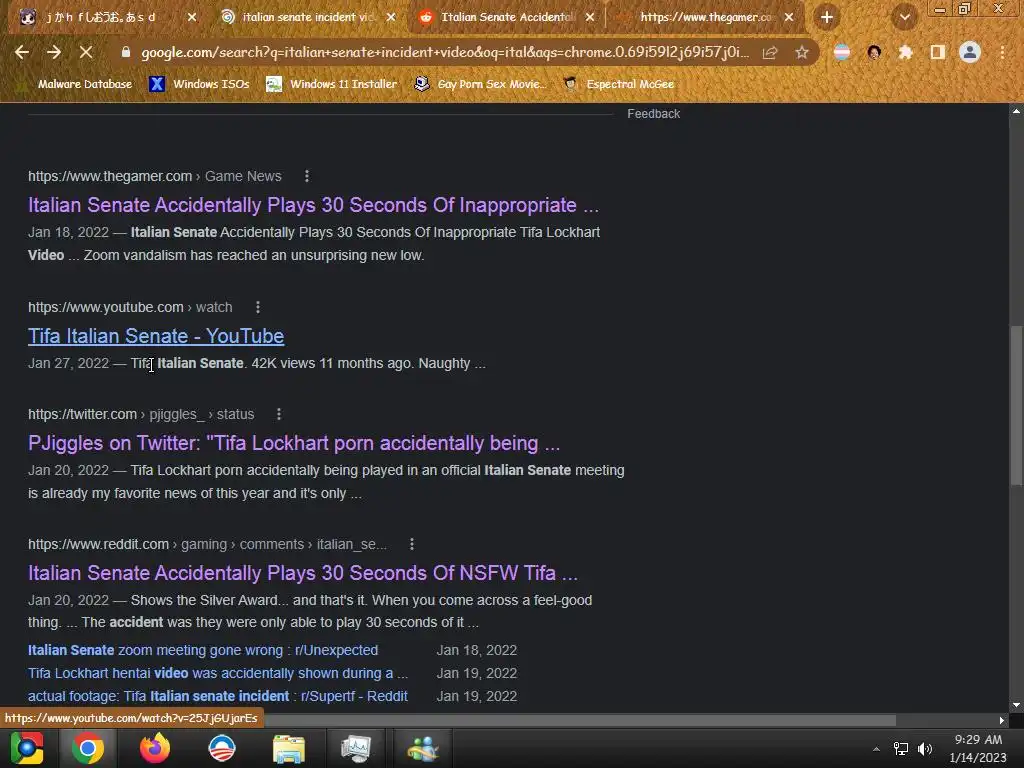Close the thegamer.com tab

pos(789,18)
